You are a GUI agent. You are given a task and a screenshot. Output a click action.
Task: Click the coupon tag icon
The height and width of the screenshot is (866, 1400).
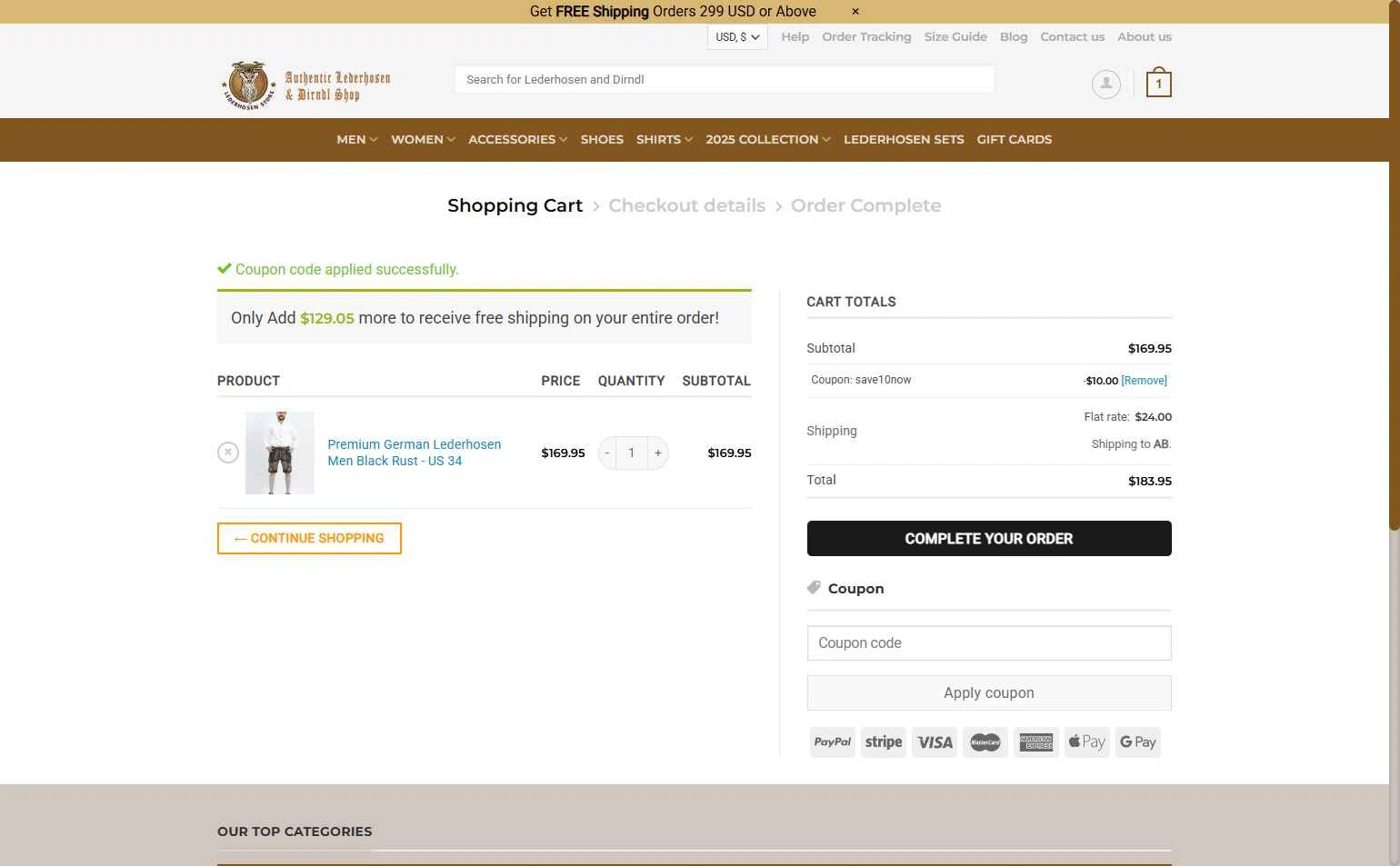click(814, 588)
